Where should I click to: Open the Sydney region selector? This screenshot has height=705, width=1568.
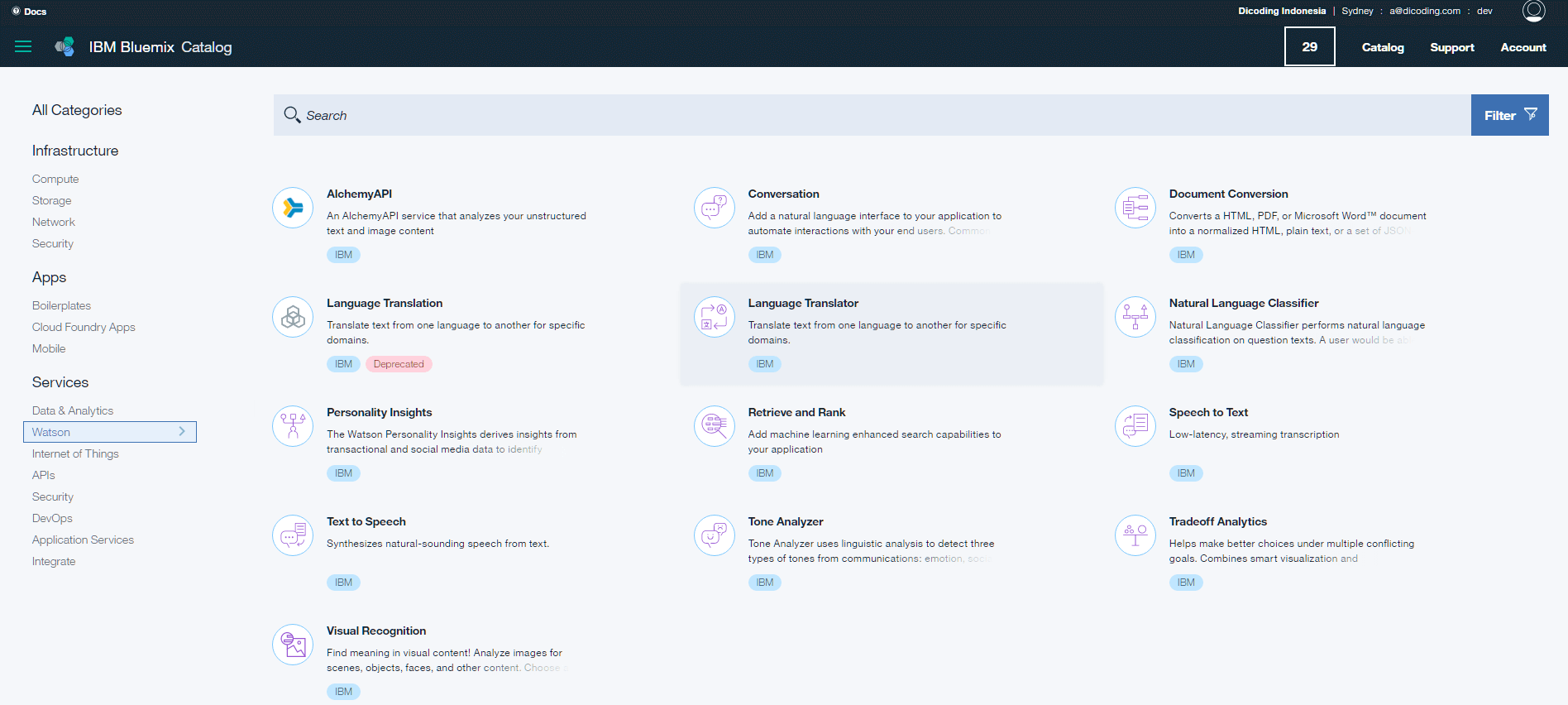(x=1357, y=11)
